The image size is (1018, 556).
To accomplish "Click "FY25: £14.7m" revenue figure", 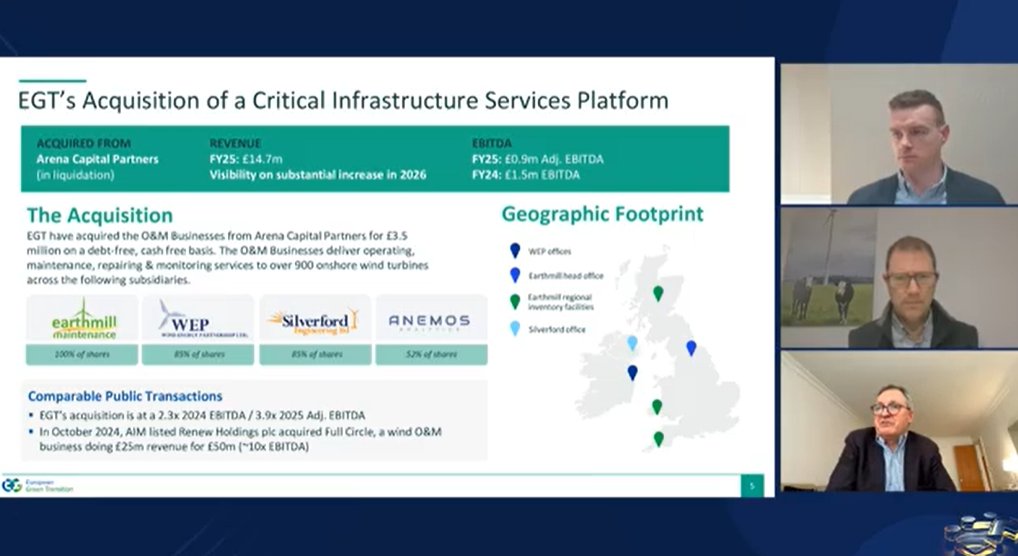I will [246, 159].
